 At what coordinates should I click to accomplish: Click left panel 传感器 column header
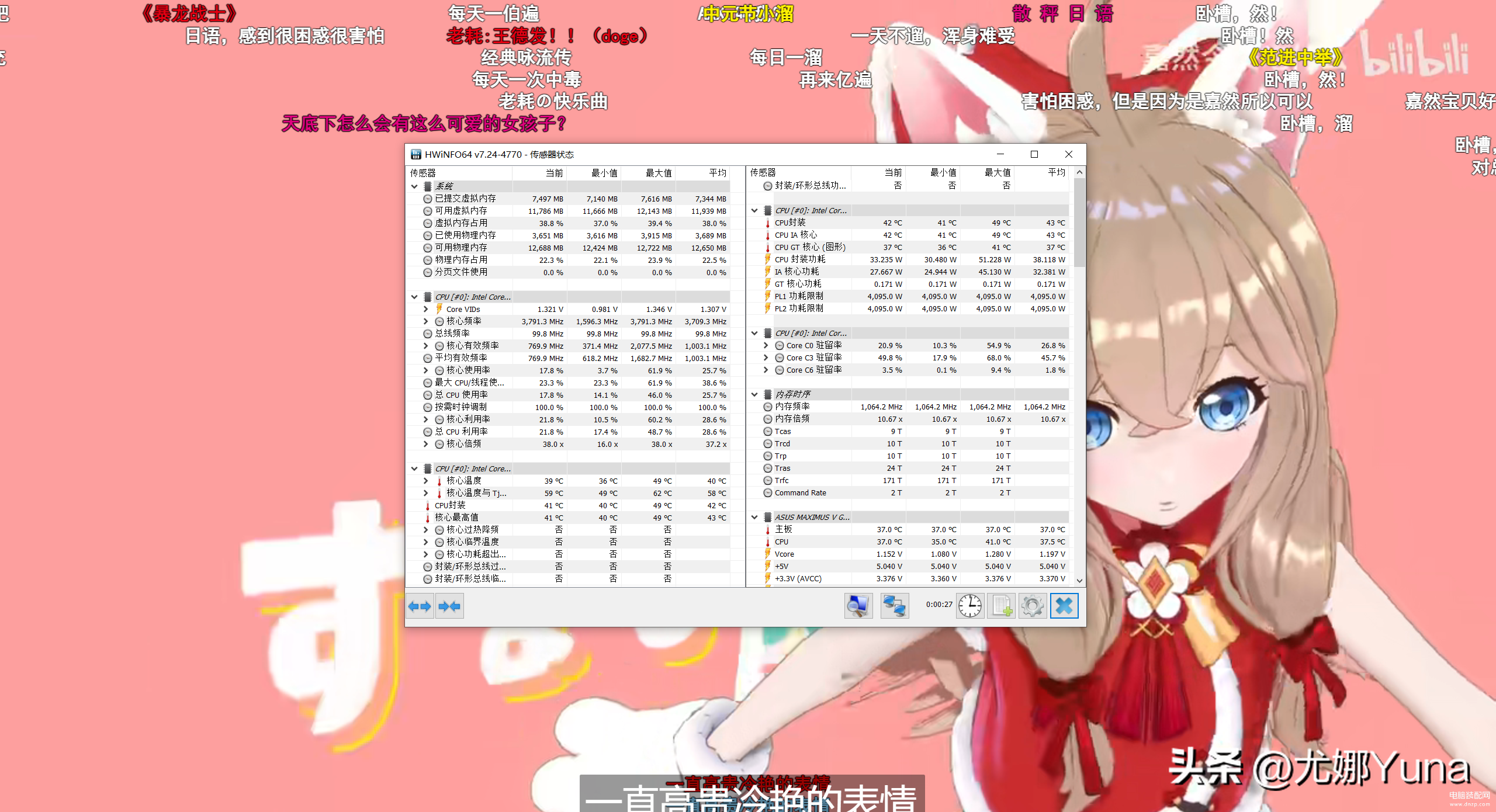[x=459, y=173]
